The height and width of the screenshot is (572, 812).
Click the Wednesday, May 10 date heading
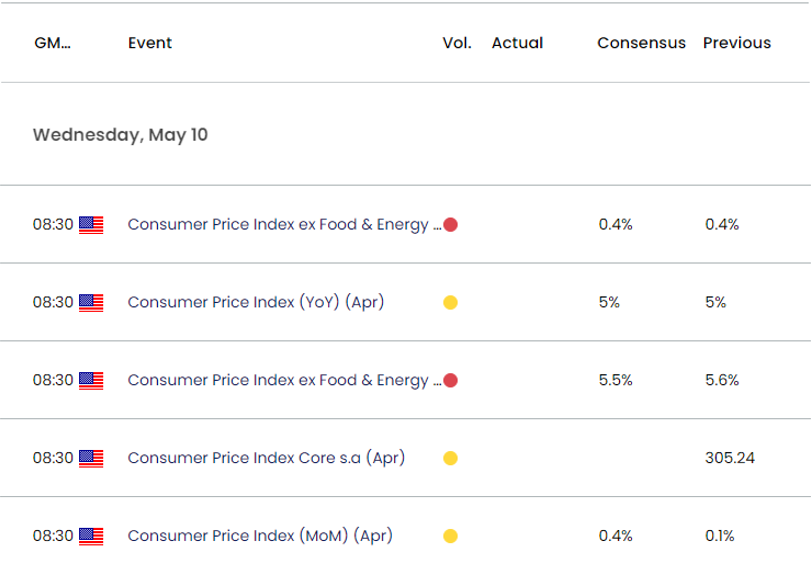pyautogui.click(x=120, y=135)
